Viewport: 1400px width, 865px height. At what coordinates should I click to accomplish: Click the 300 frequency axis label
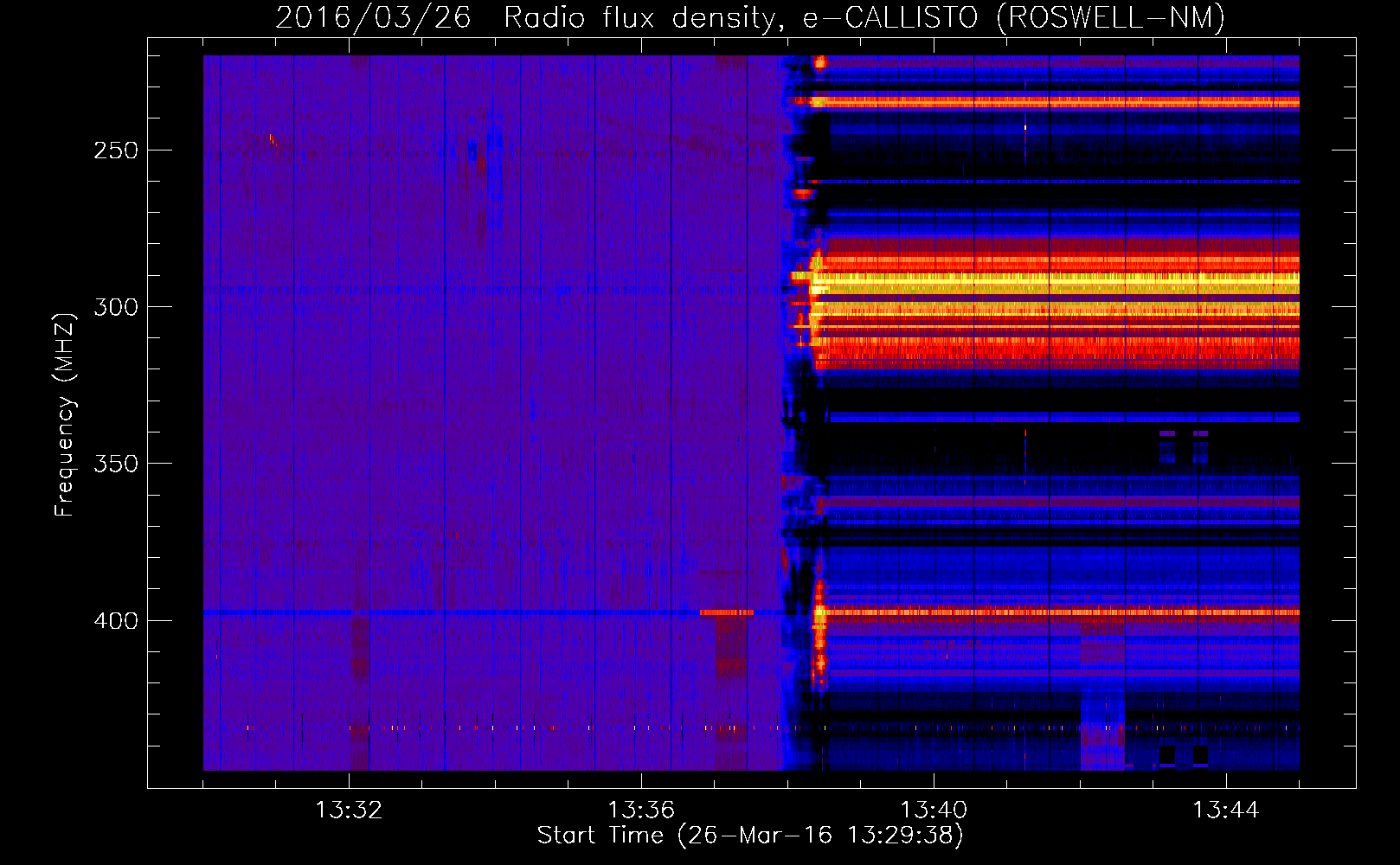coord(116,307)
